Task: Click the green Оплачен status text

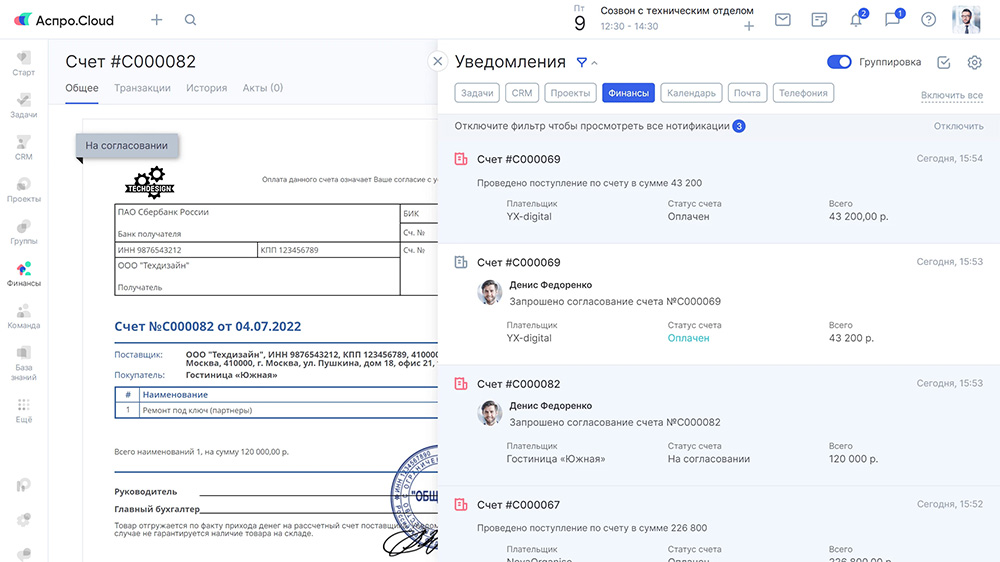Action: [688, 338]
